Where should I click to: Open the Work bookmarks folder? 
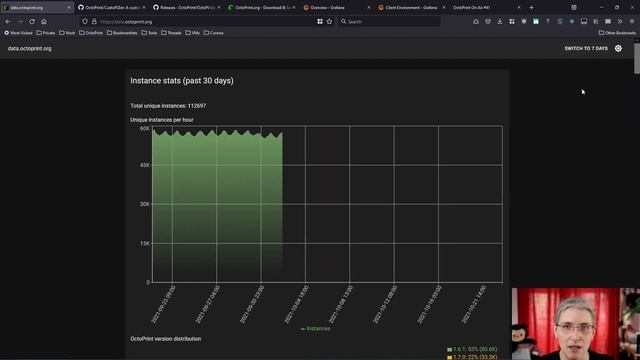[67, 33]
